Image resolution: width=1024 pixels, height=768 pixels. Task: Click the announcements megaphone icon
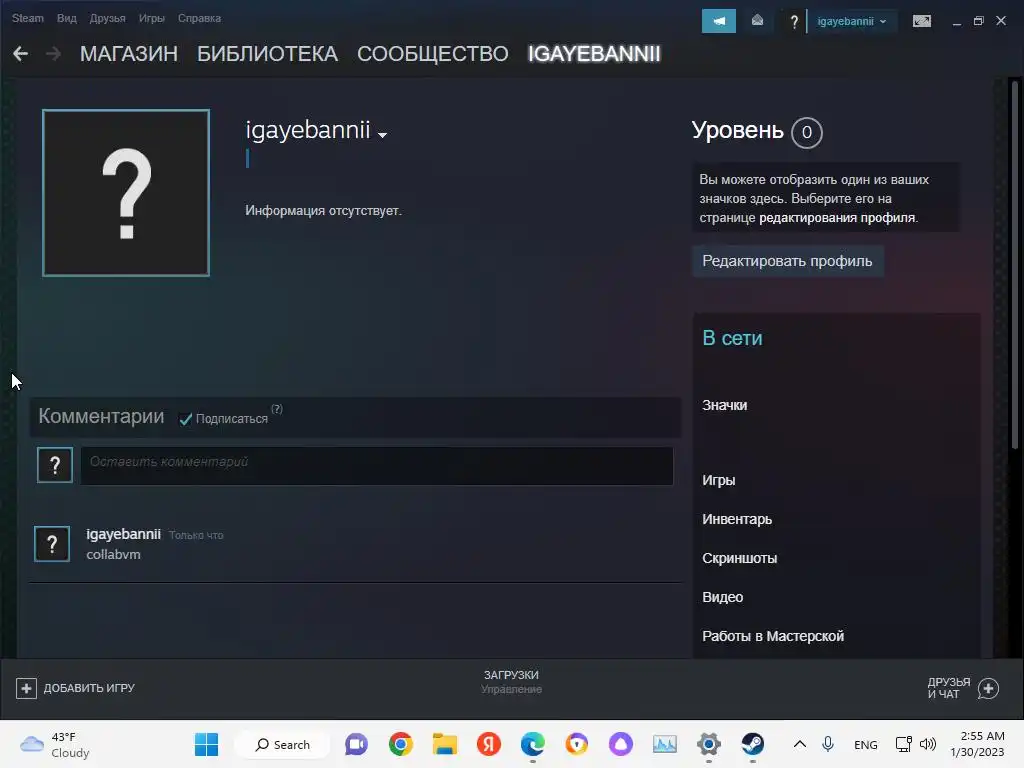[718, 21]
